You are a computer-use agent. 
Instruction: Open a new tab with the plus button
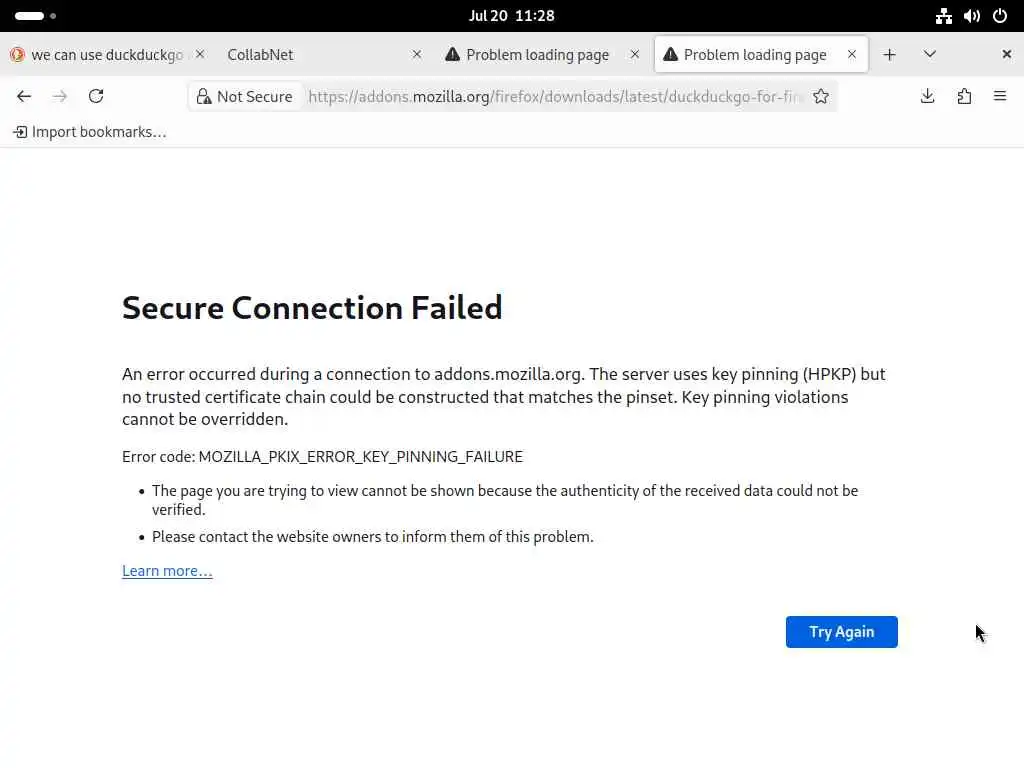(x=889, y=54)
